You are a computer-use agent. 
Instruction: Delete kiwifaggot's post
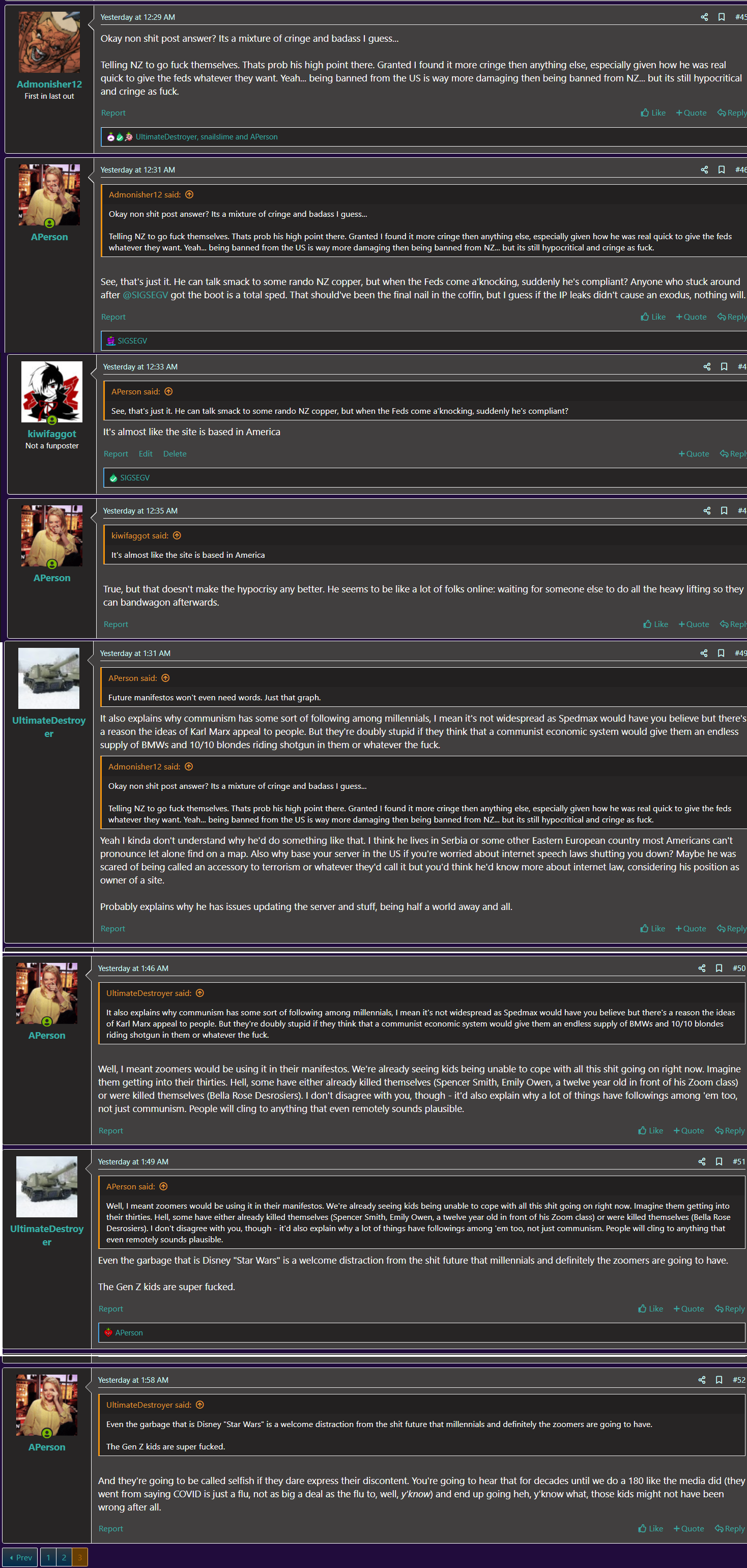175,454
